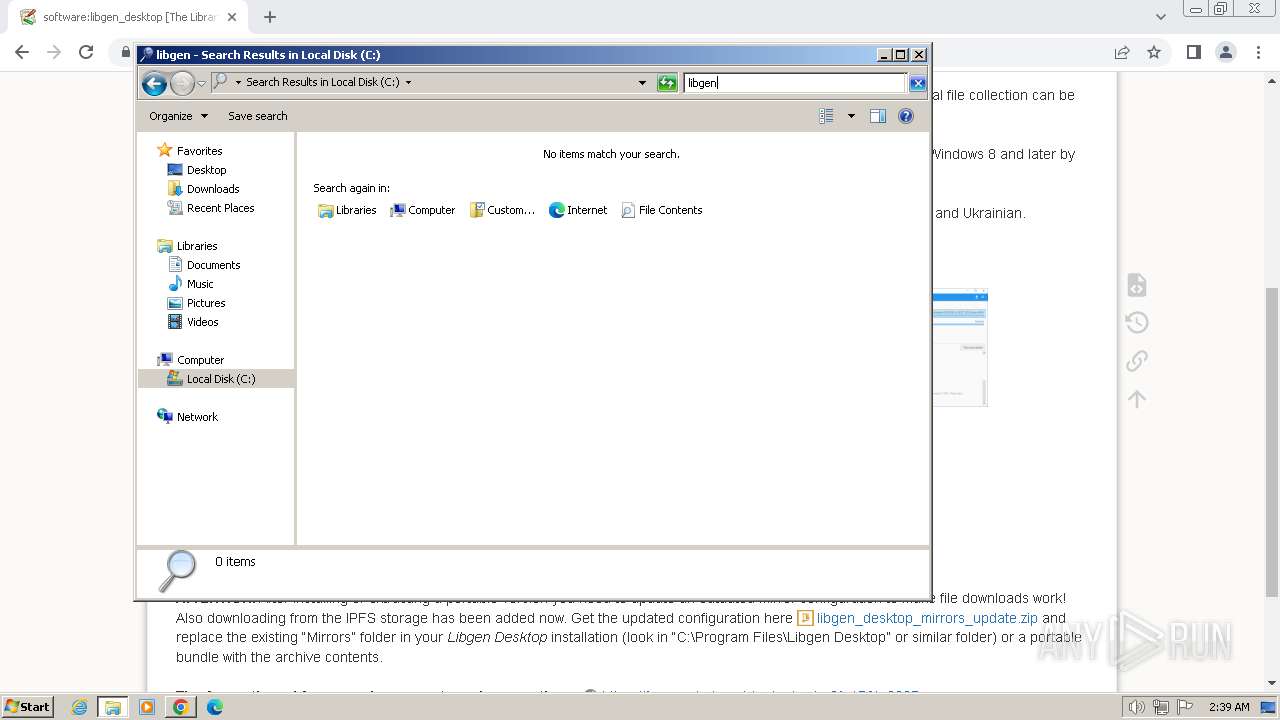Open the Organize menu

point(178,116)
